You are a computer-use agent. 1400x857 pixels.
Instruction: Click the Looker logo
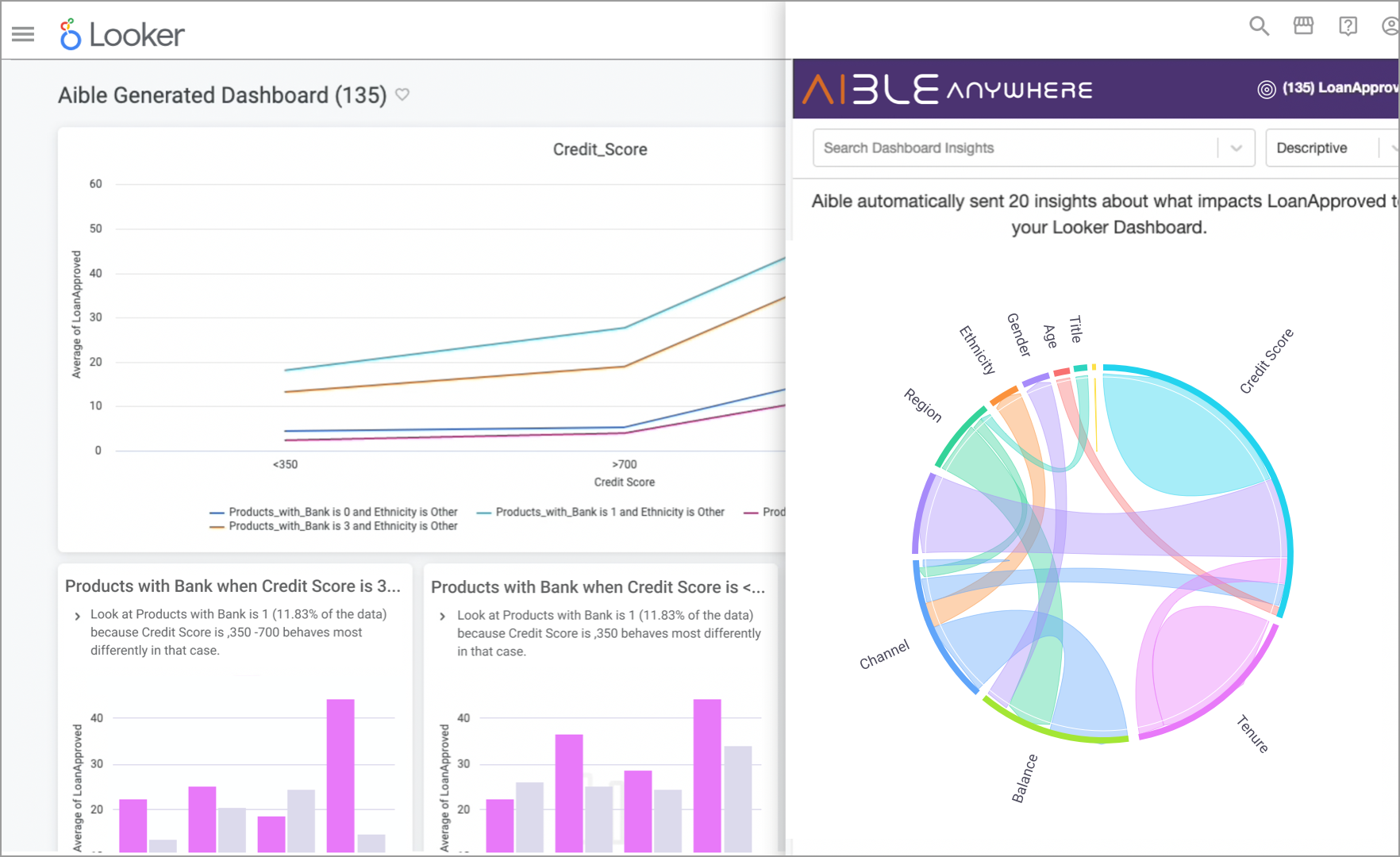pos(122,34)
